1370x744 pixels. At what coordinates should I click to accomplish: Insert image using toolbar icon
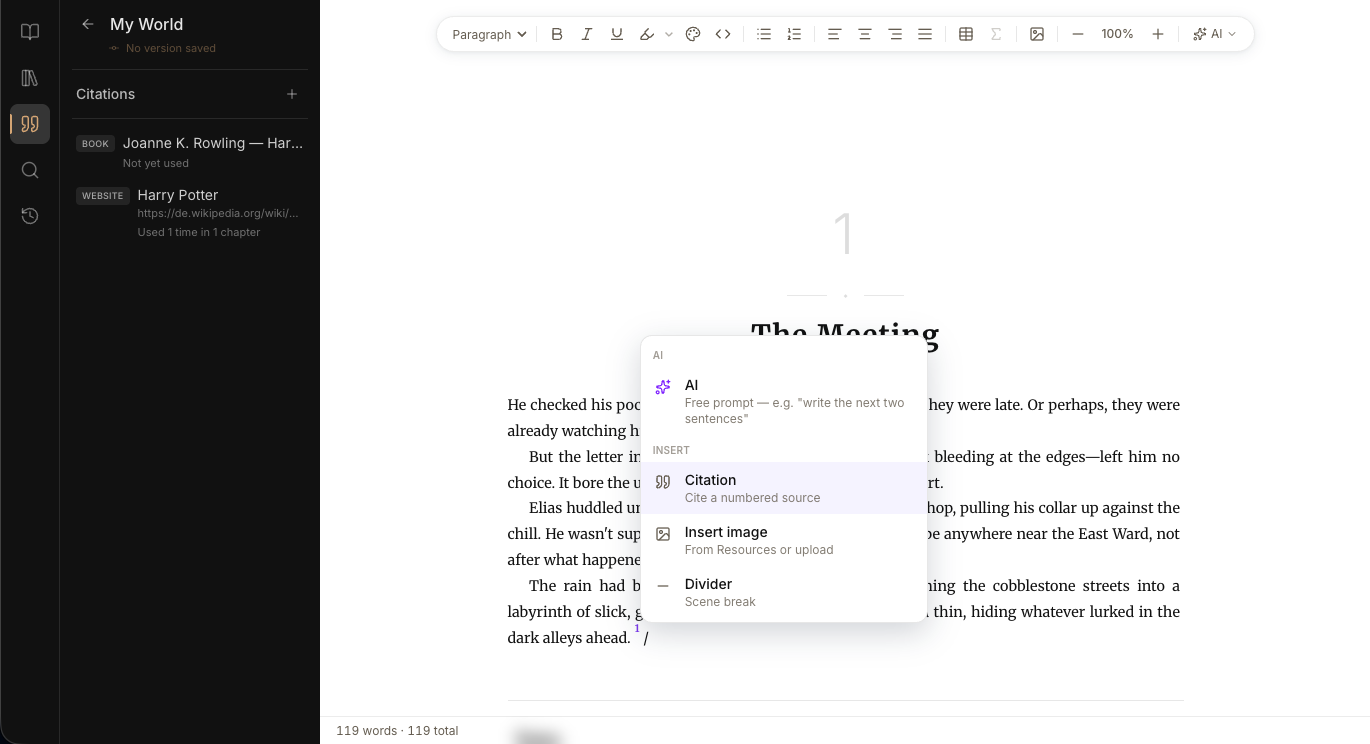click(1037, 34)
